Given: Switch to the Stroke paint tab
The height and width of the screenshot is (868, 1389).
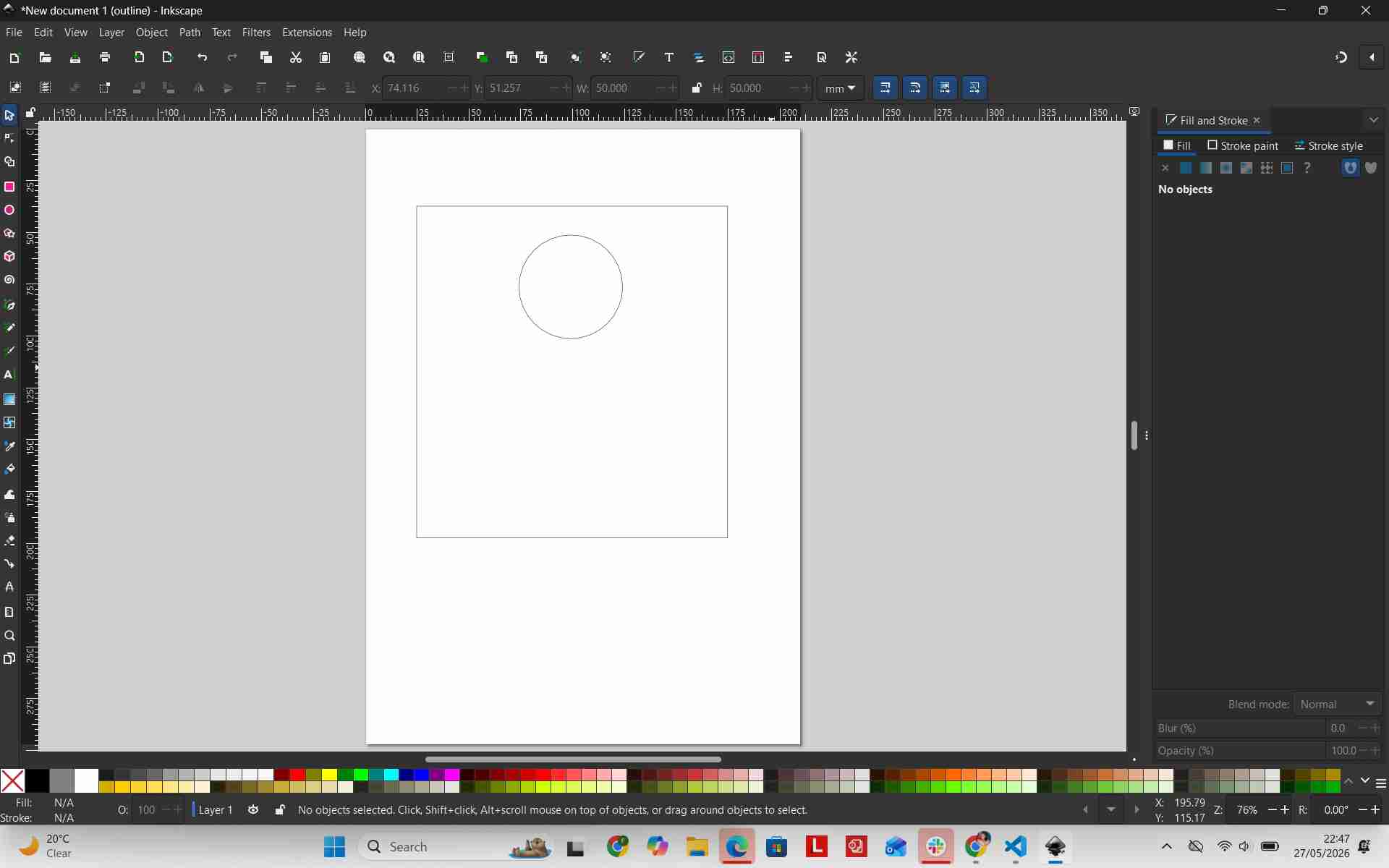Looking at the screenshot, I should click(x=1243, y=145).
